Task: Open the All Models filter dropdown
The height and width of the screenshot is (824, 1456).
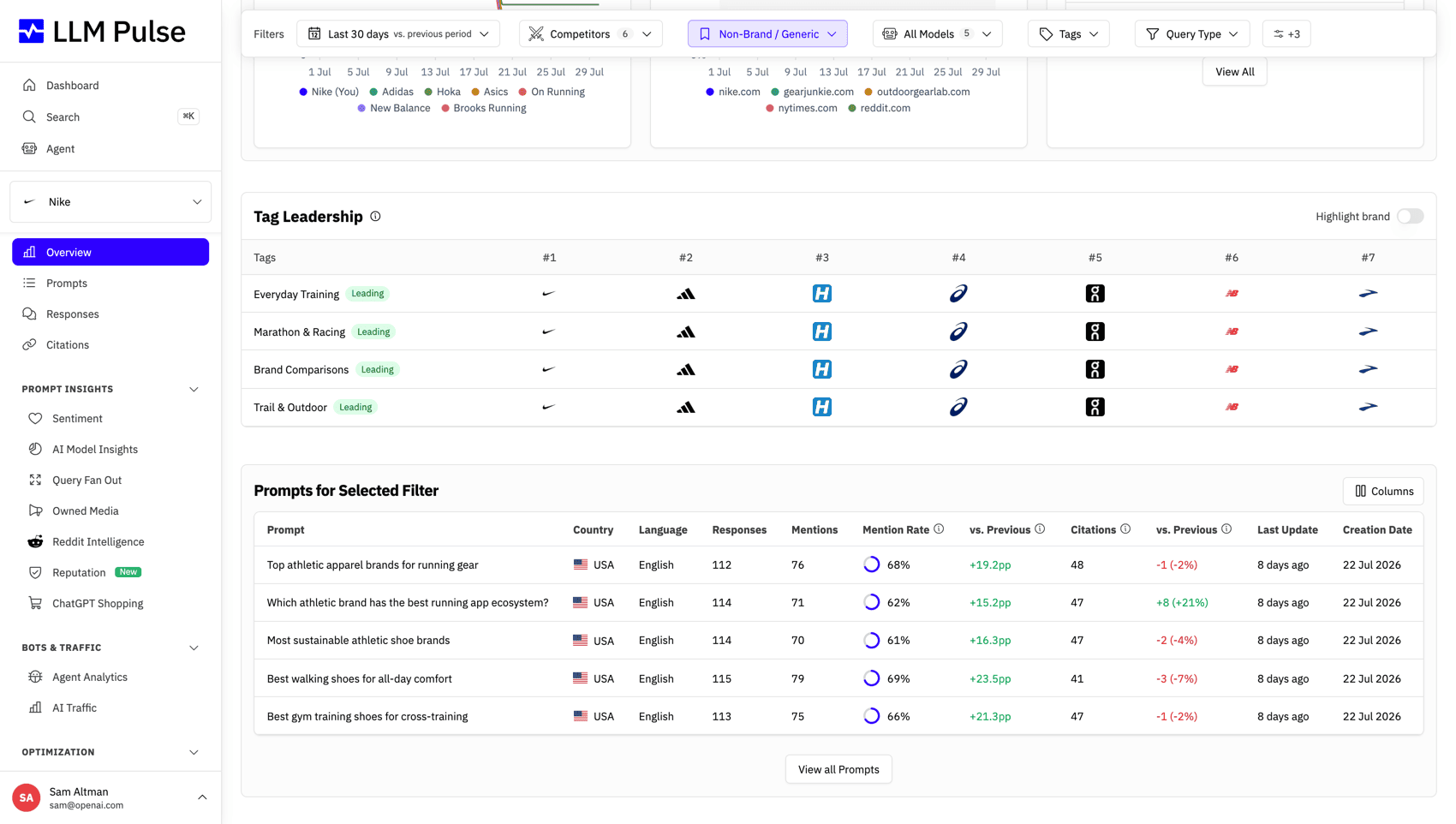Action: click(937, 34)
